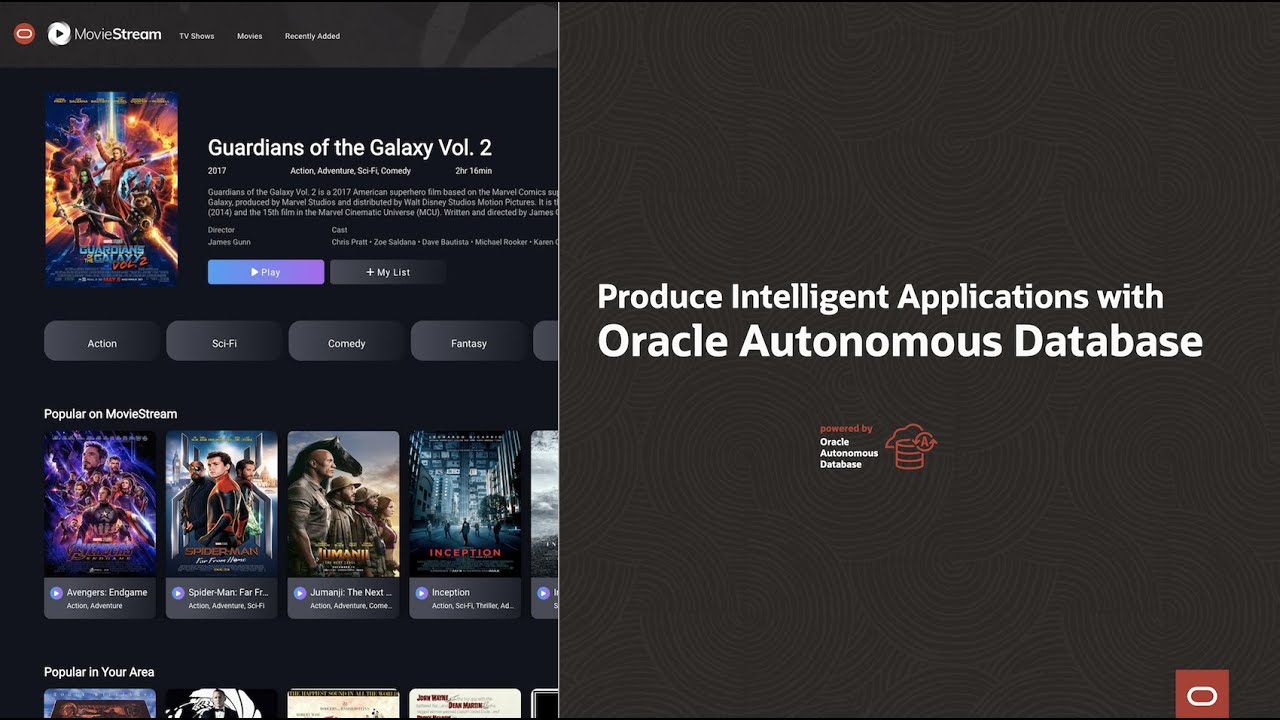The width and height of the screenshot is (1280, 720).
Task: Open the Spider-Man: Far From Home poster
Action: [222, 504]
